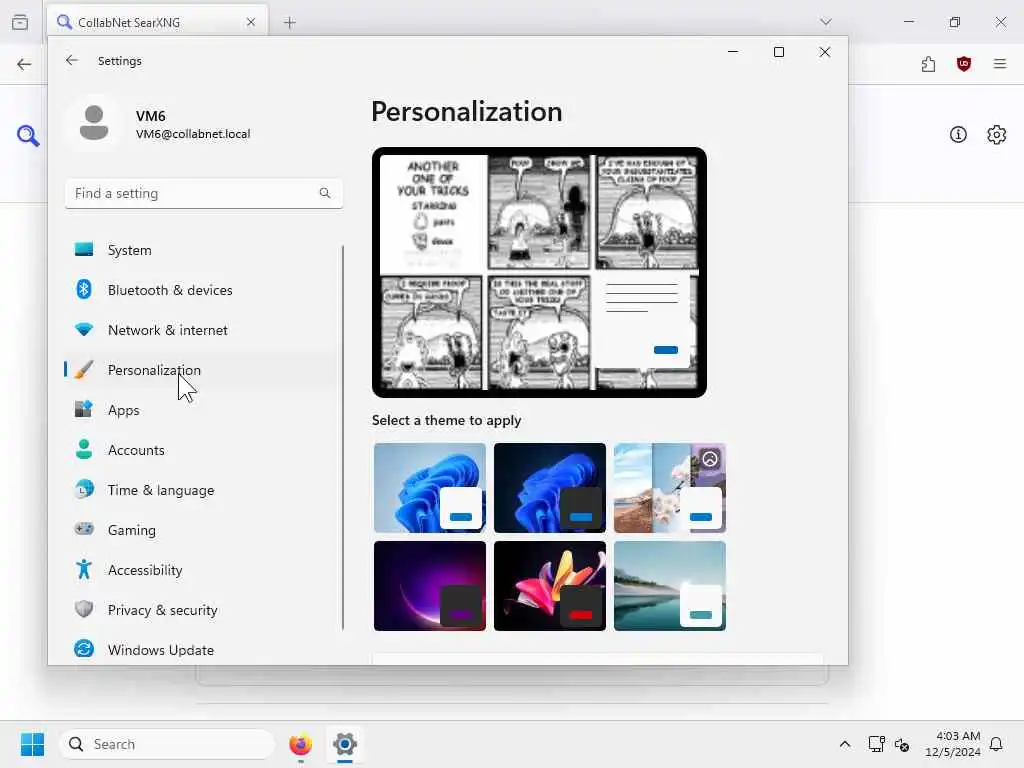Maximize the Settings window
The height and width of the screenshot is (768, 1024).
[x=778, y=52]
